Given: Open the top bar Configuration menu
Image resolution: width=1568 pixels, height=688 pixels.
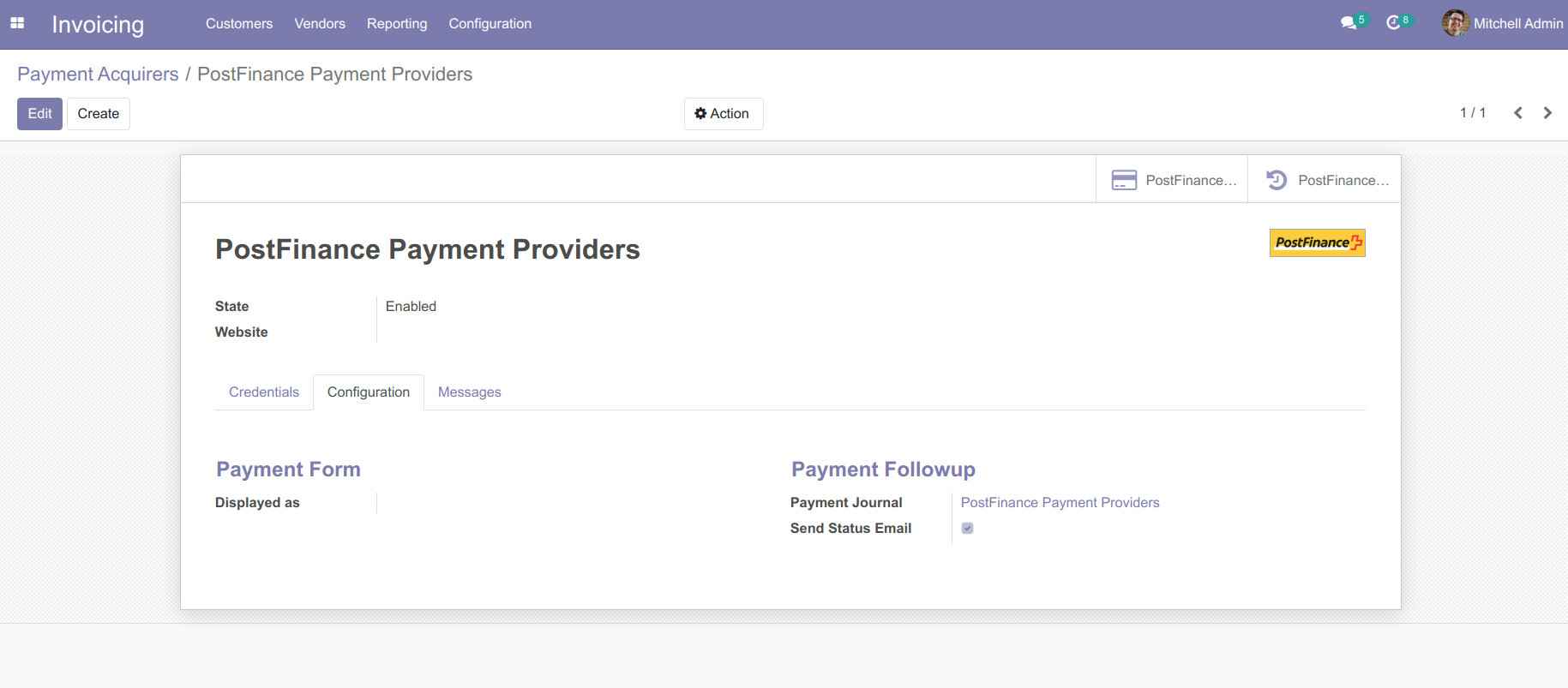Looking at the screenshot, I should point(490,24).
